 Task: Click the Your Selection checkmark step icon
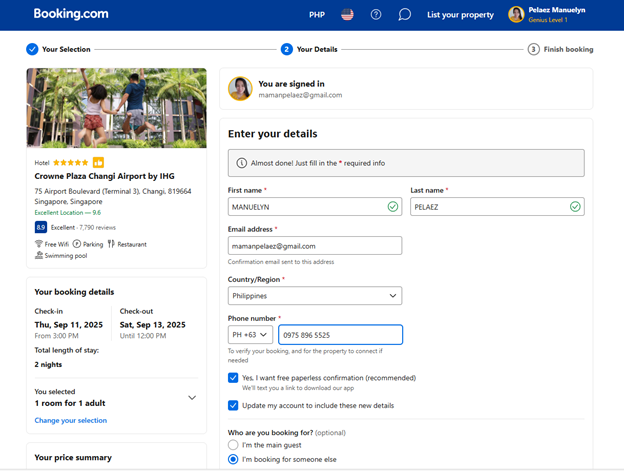(32, 49)
